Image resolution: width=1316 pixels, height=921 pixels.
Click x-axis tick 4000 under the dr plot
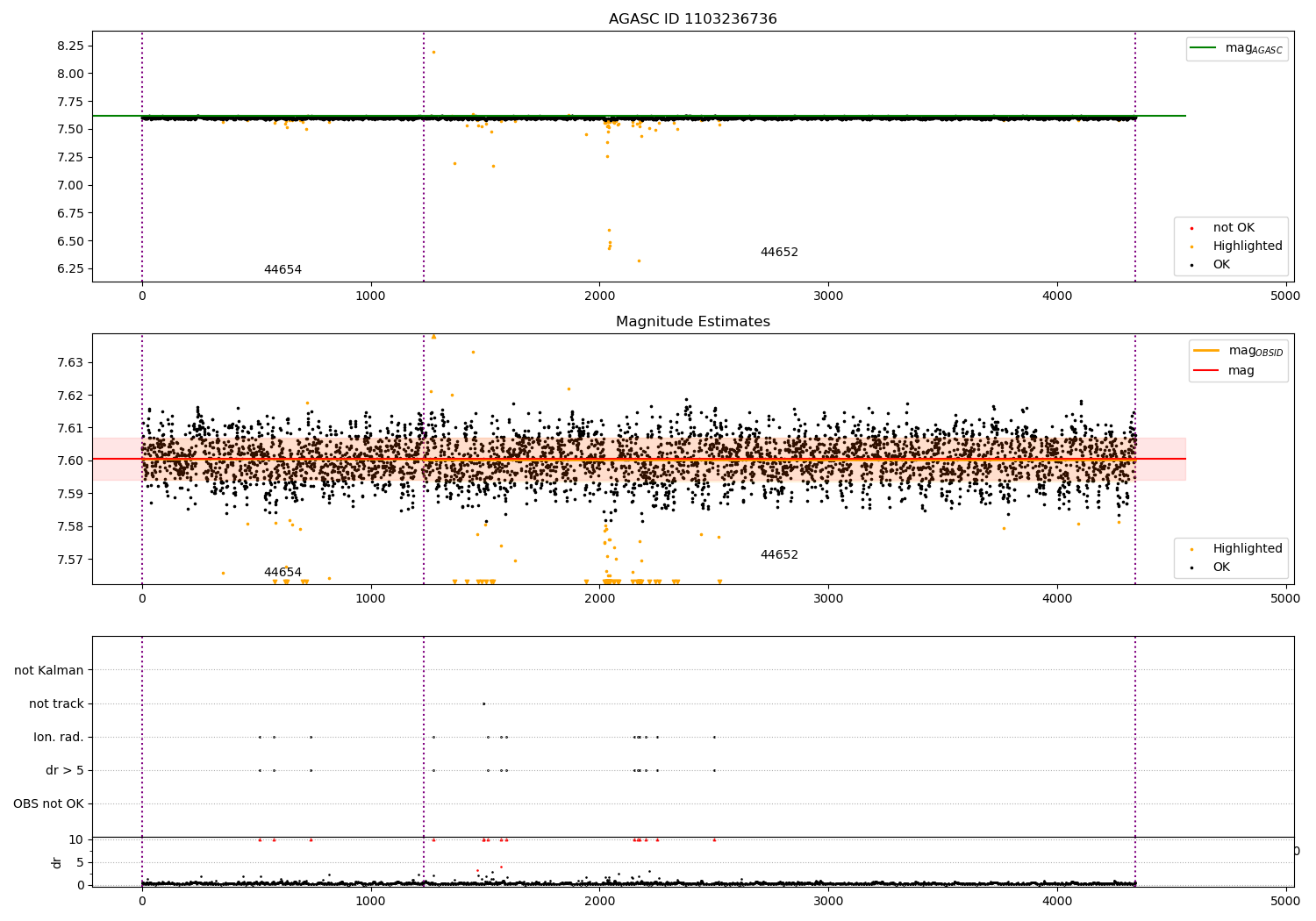point(1057,900)
